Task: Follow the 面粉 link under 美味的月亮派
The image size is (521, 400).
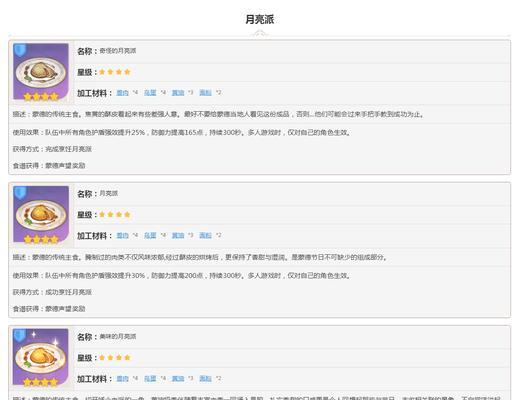Action: [x=205, y=379]
